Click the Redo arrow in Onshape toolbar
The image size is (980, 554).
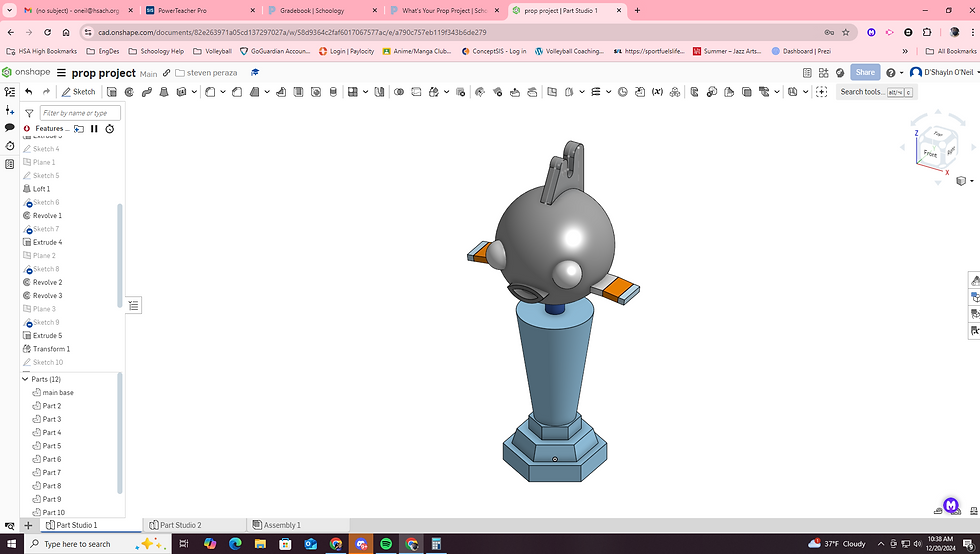46,92
